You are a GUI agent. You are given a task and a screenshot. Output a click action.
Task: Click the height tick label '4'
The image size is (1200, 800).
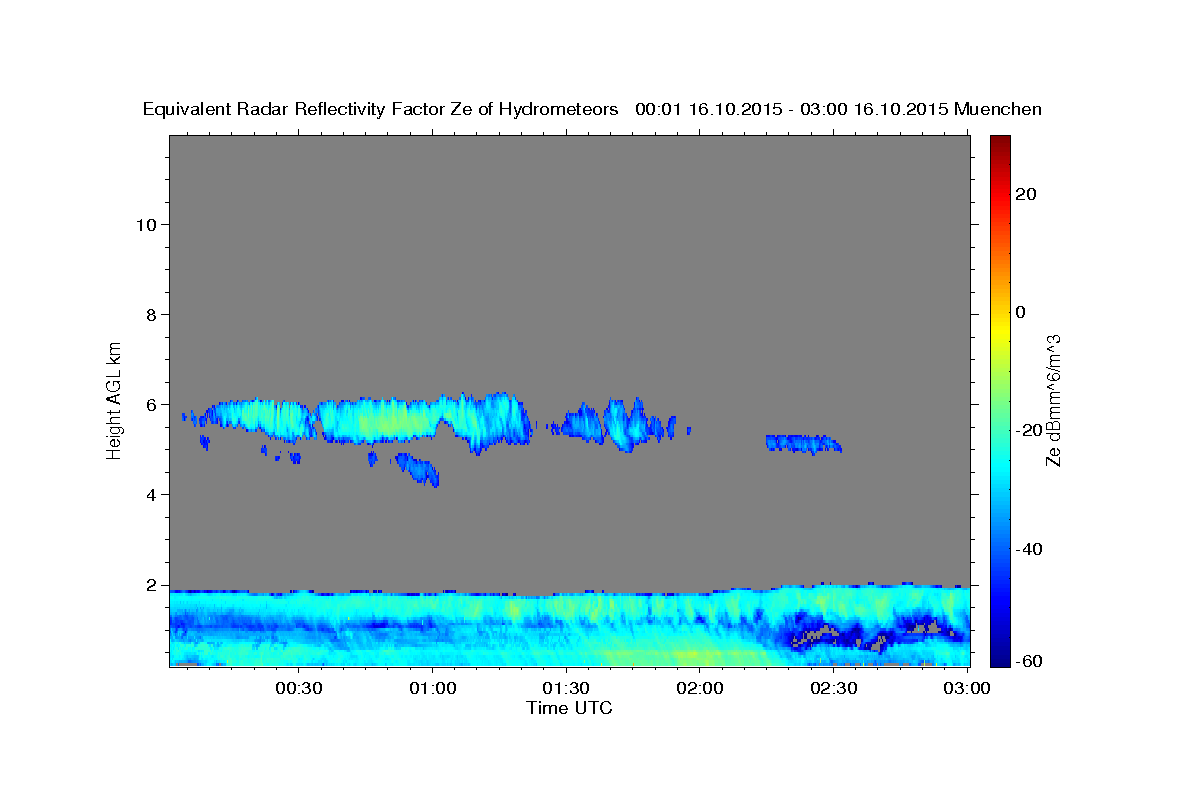click(150, 495)
